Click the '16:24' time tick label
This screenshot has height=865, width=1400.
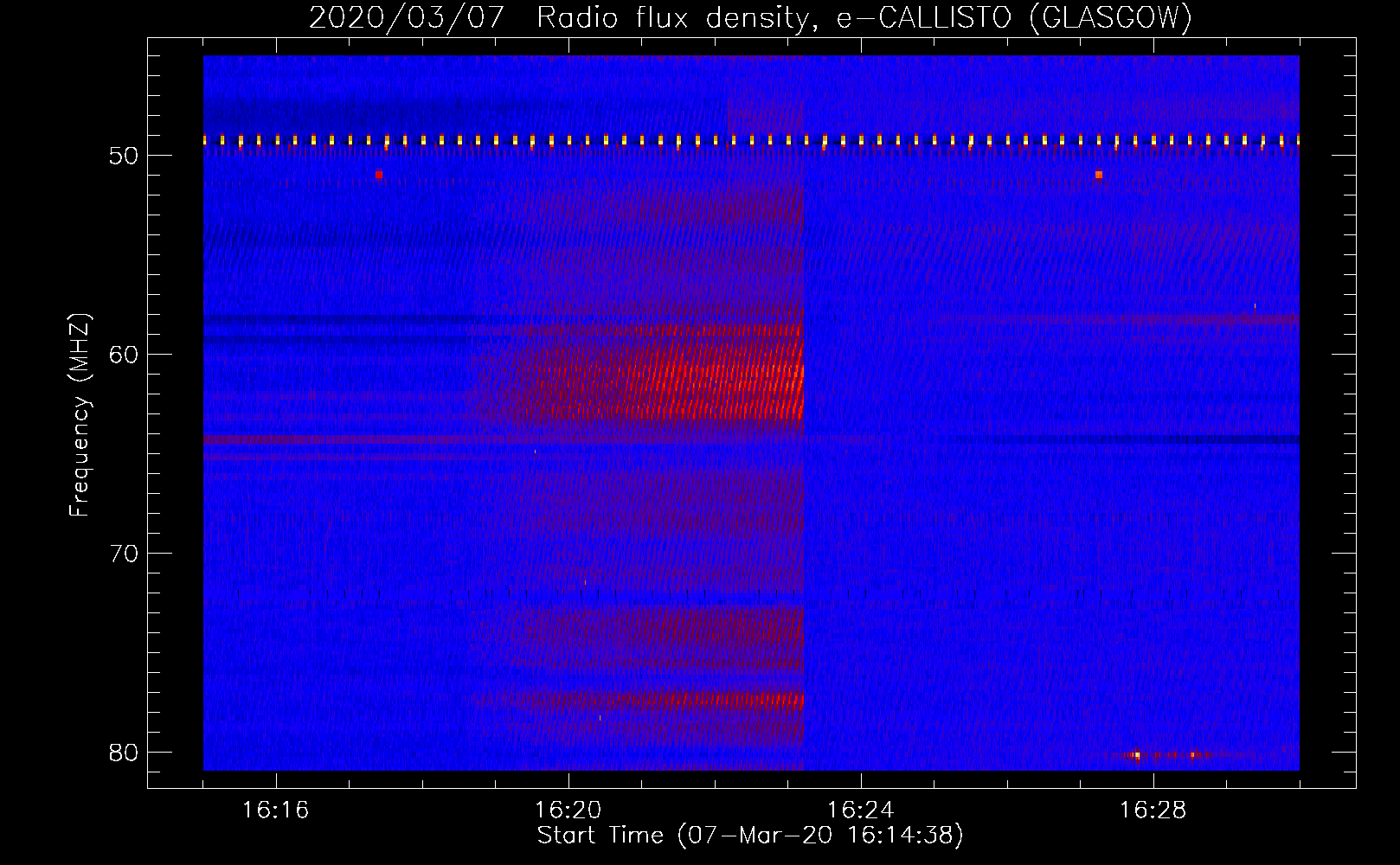(x=860, y=811)
